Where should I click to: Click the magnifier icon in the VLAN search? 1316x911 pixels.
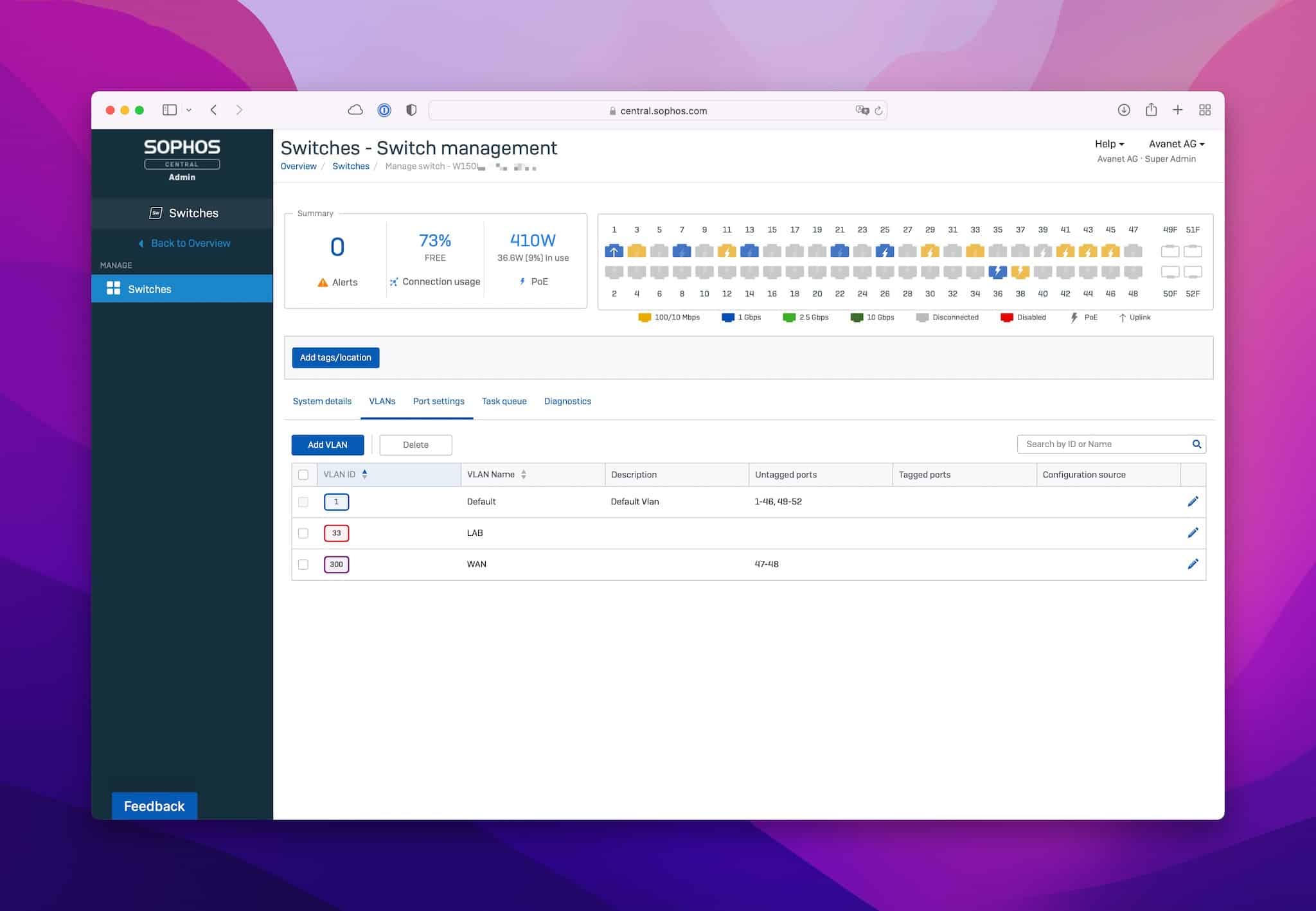pyautogui.click(x=1196, y=444)
